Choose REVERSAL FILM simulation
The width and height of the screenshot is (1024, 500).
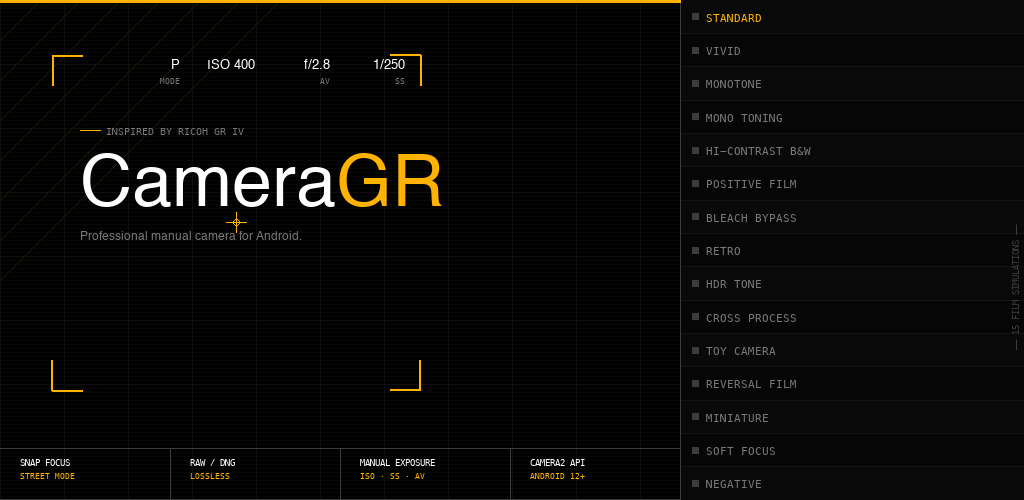click(852, 384)
